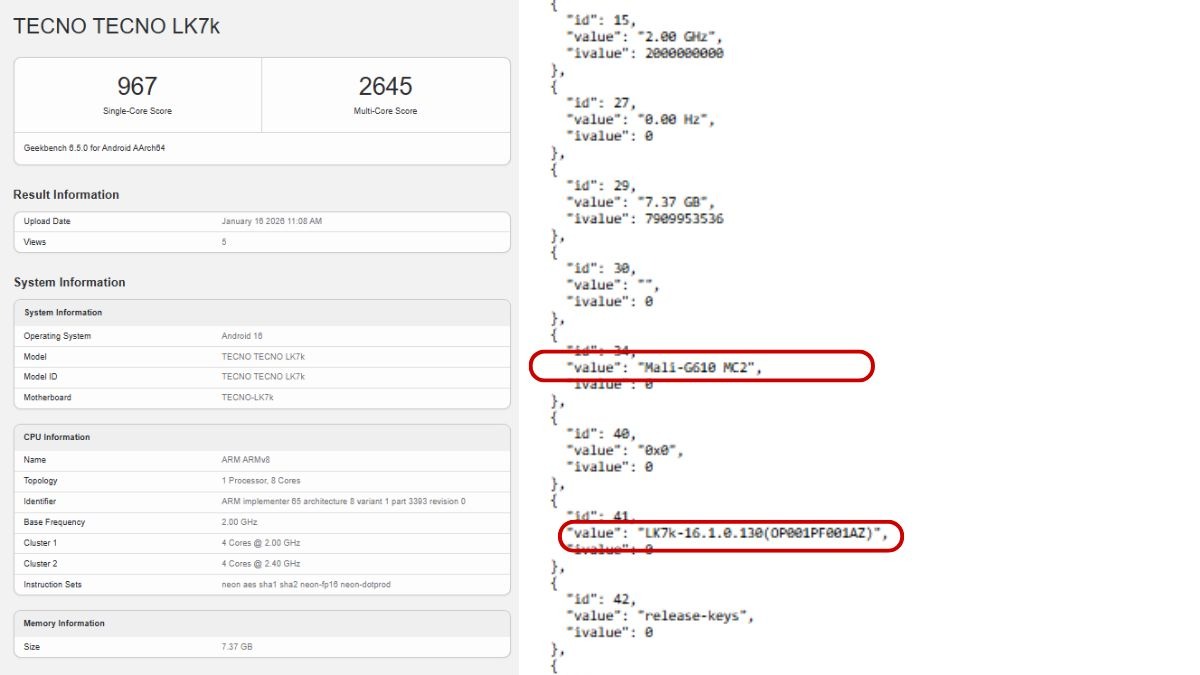The image size is (1200, 675).
Task: Click the Upload Date label
Action: point(47,221)
